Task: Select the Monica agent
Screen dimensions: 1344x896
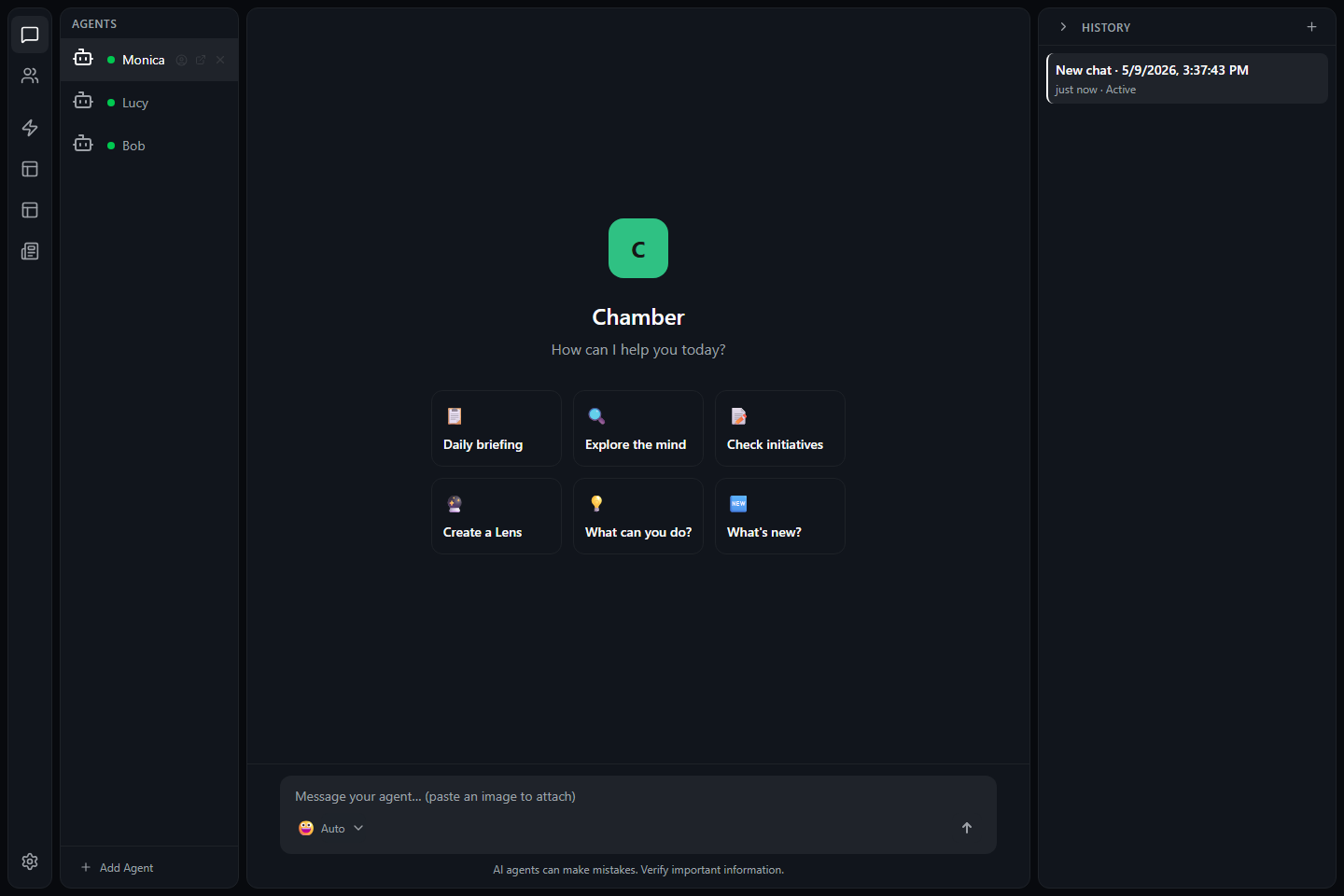Action: [149, 60]
